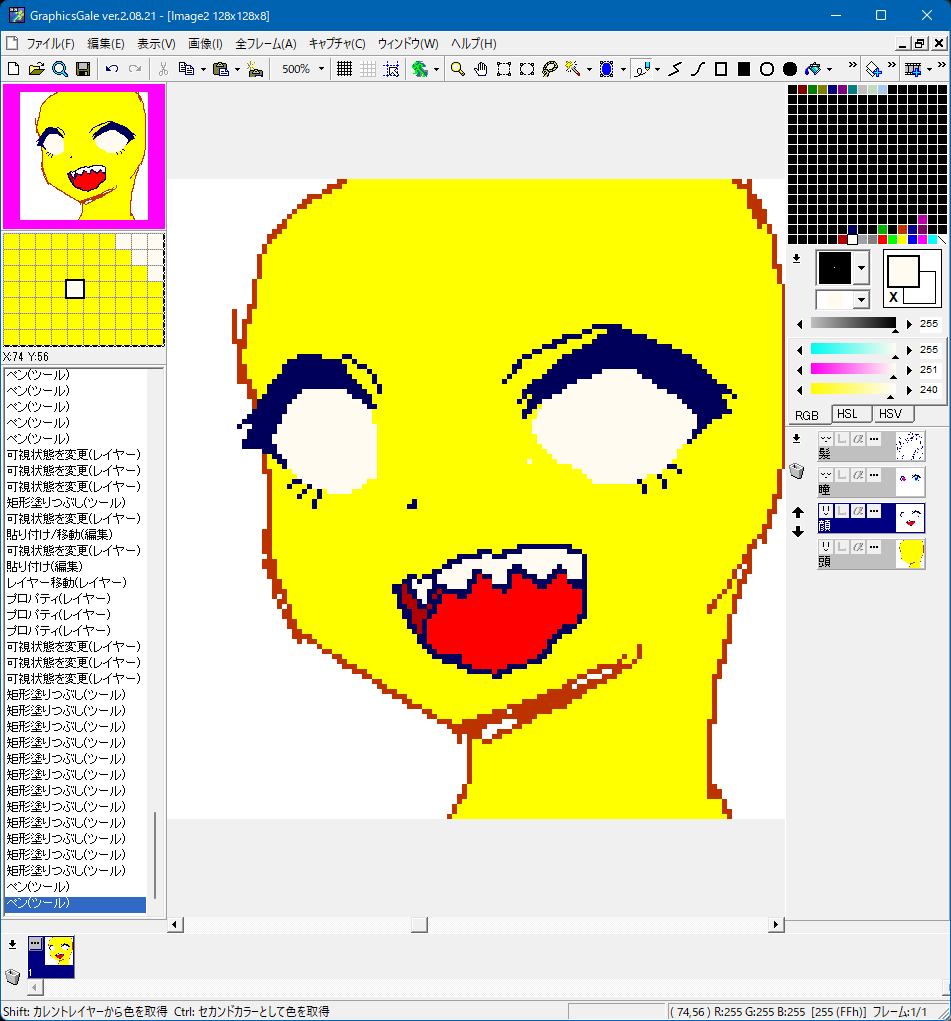The width and height of the screenshot is (951, 1021).
Task: Toggle visibility of the 瞳 layer
Action: click(826, 474)
